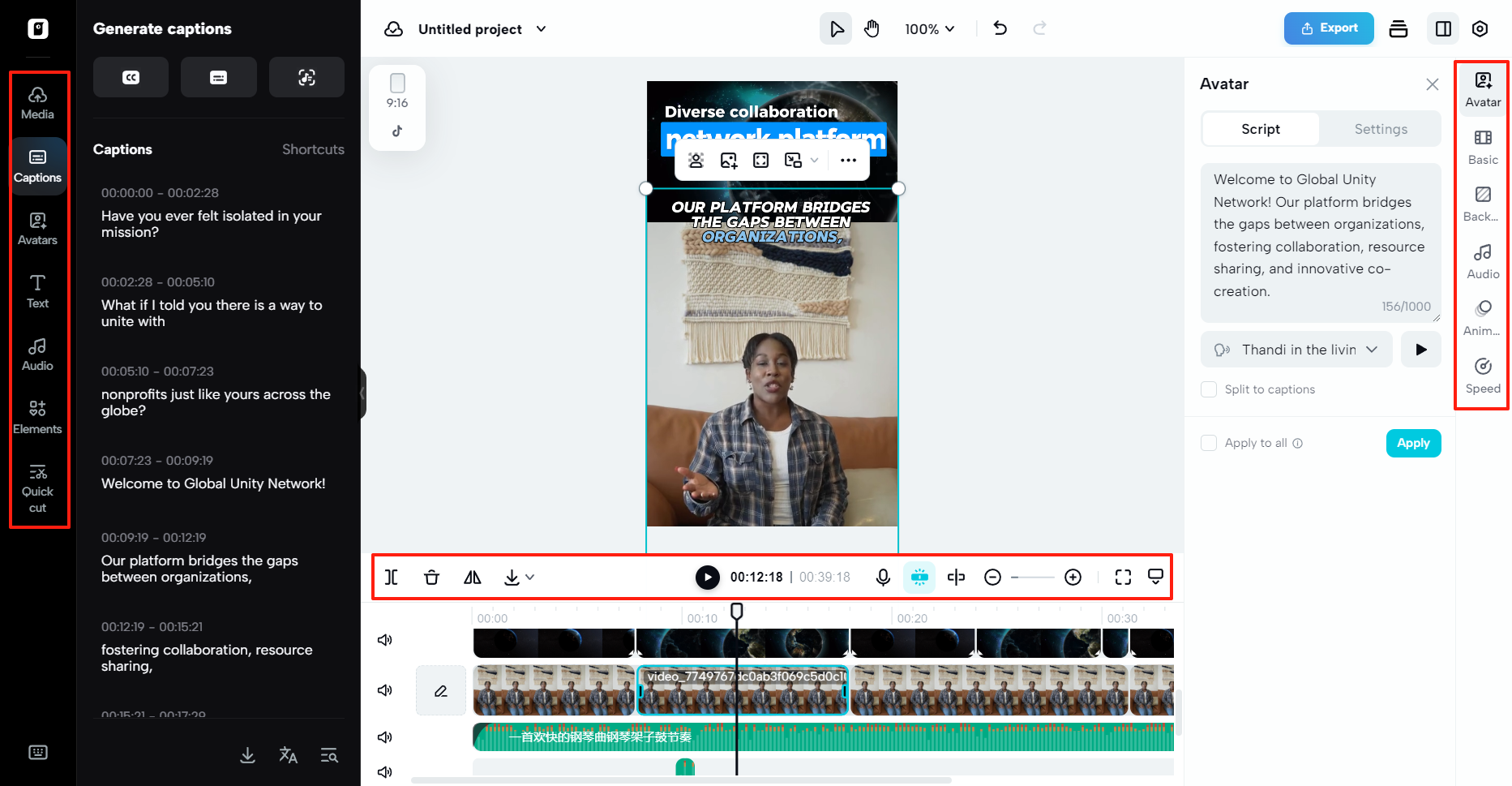Edit the avatar script text field
This screenshot has height=786, width=1512.
click(x=1321, y=243)
